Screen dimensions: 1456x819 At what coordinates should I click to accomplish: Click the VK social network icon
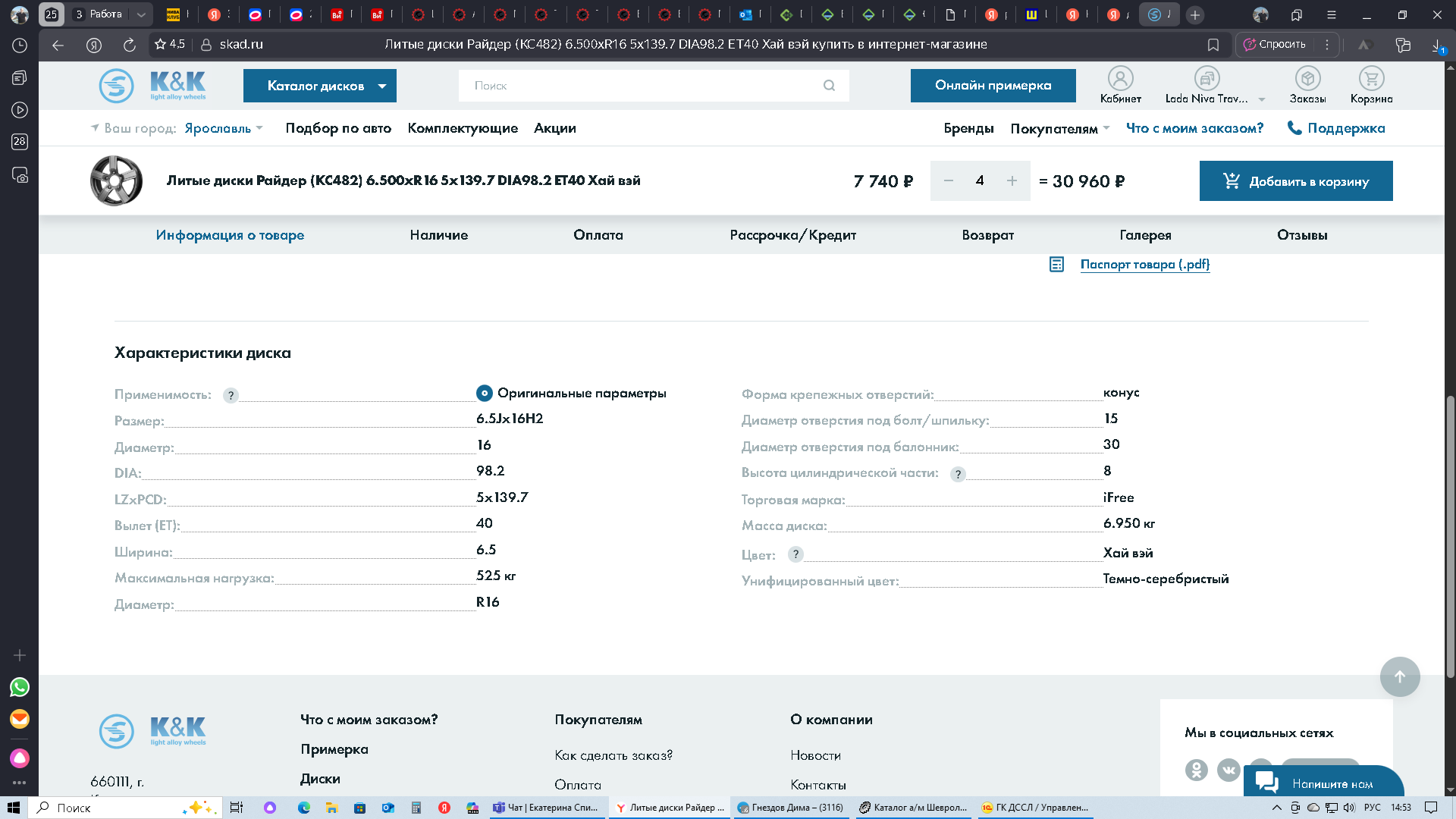(x=1228, y=770)
